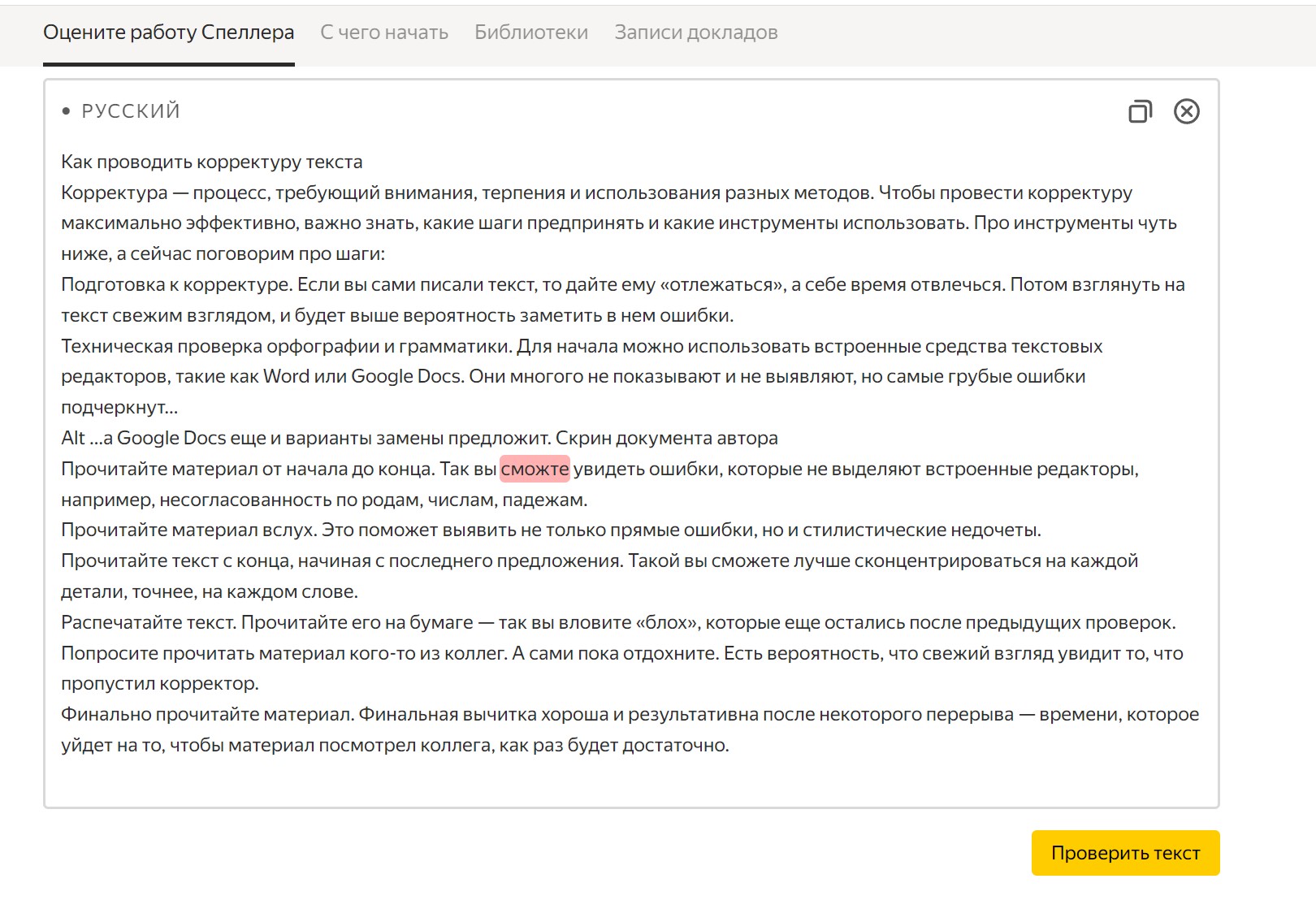Switch to the «Библиотеки» tab

[x=531, y=32]
